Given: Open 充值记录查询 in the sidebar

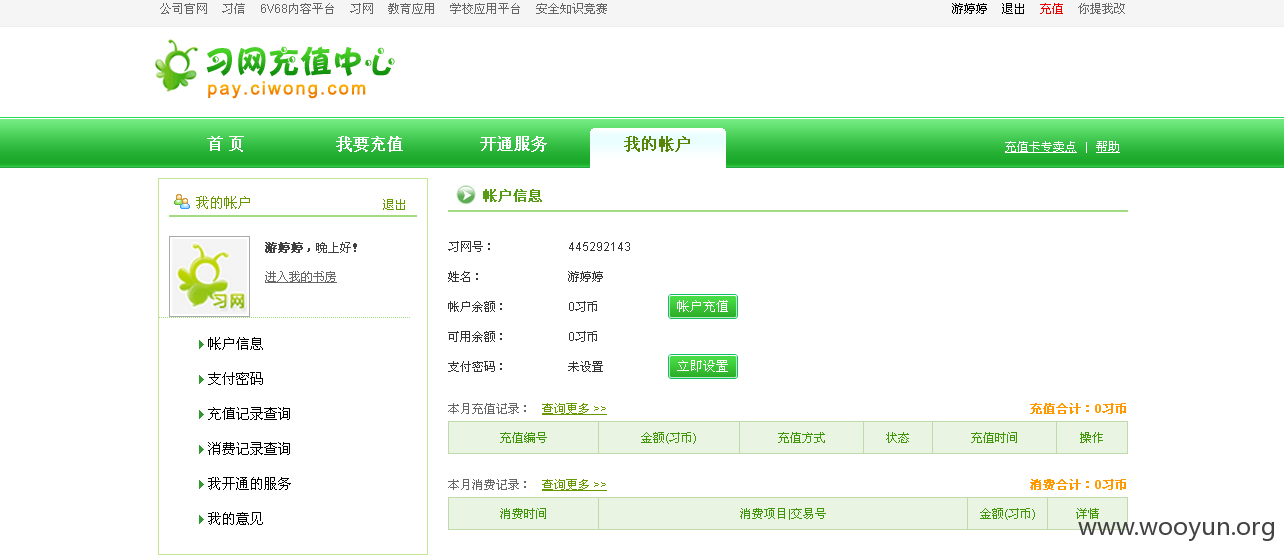Looking at the screenshot, I should tap(249, 414).
